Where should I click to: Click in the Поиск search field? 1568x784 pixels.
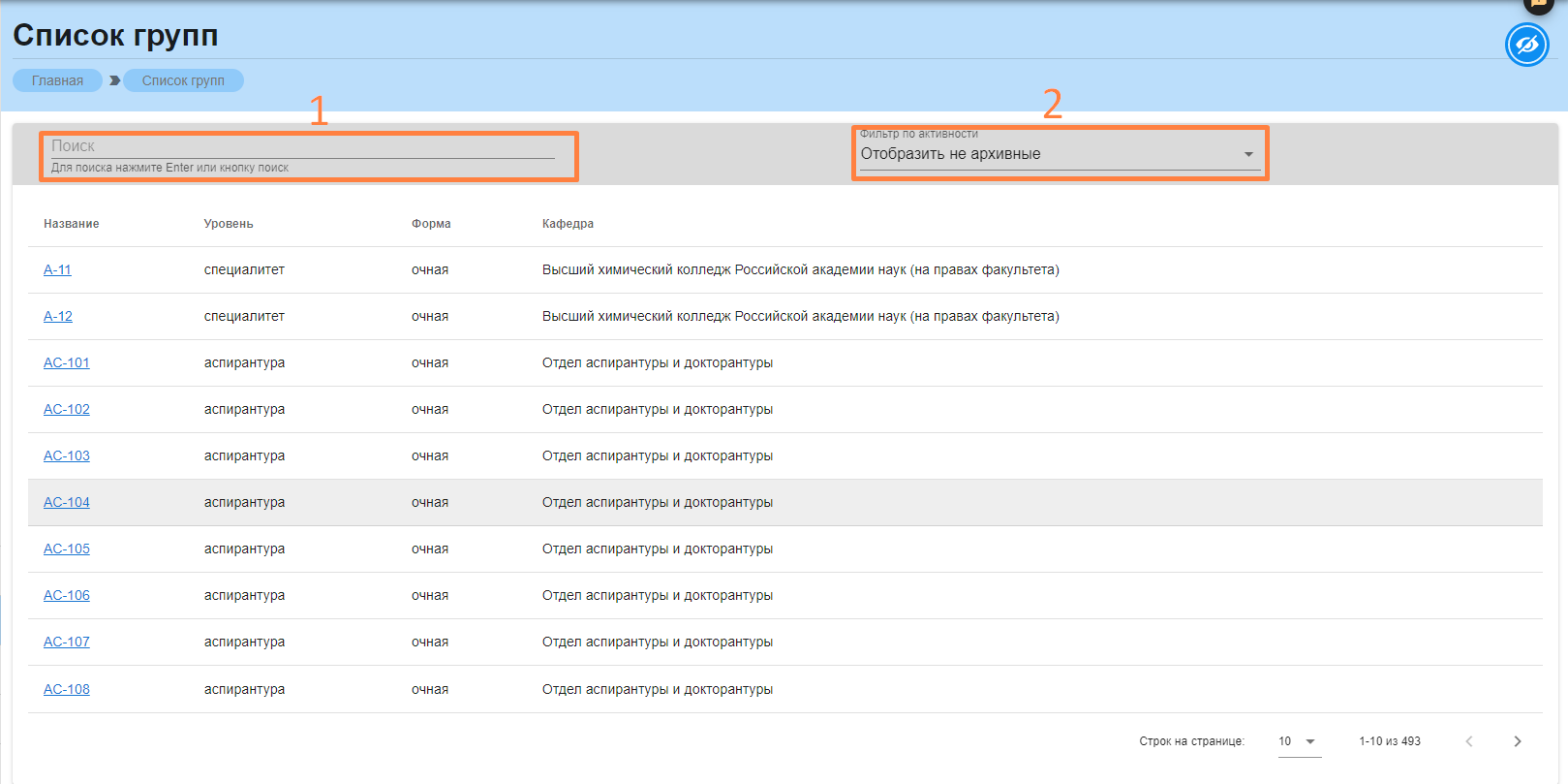tap(302, 146)
